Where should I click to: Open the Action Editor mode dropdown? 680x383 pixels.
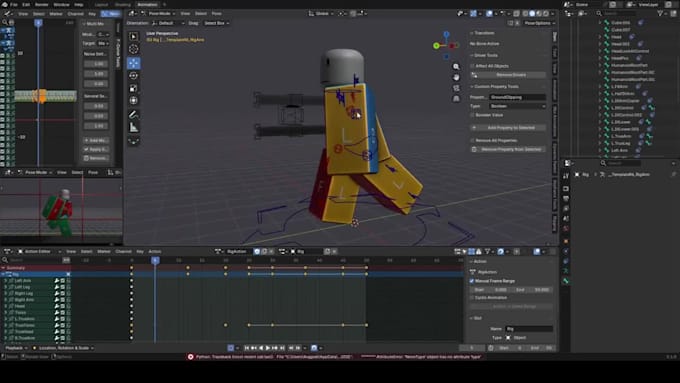tap(39, 252)
